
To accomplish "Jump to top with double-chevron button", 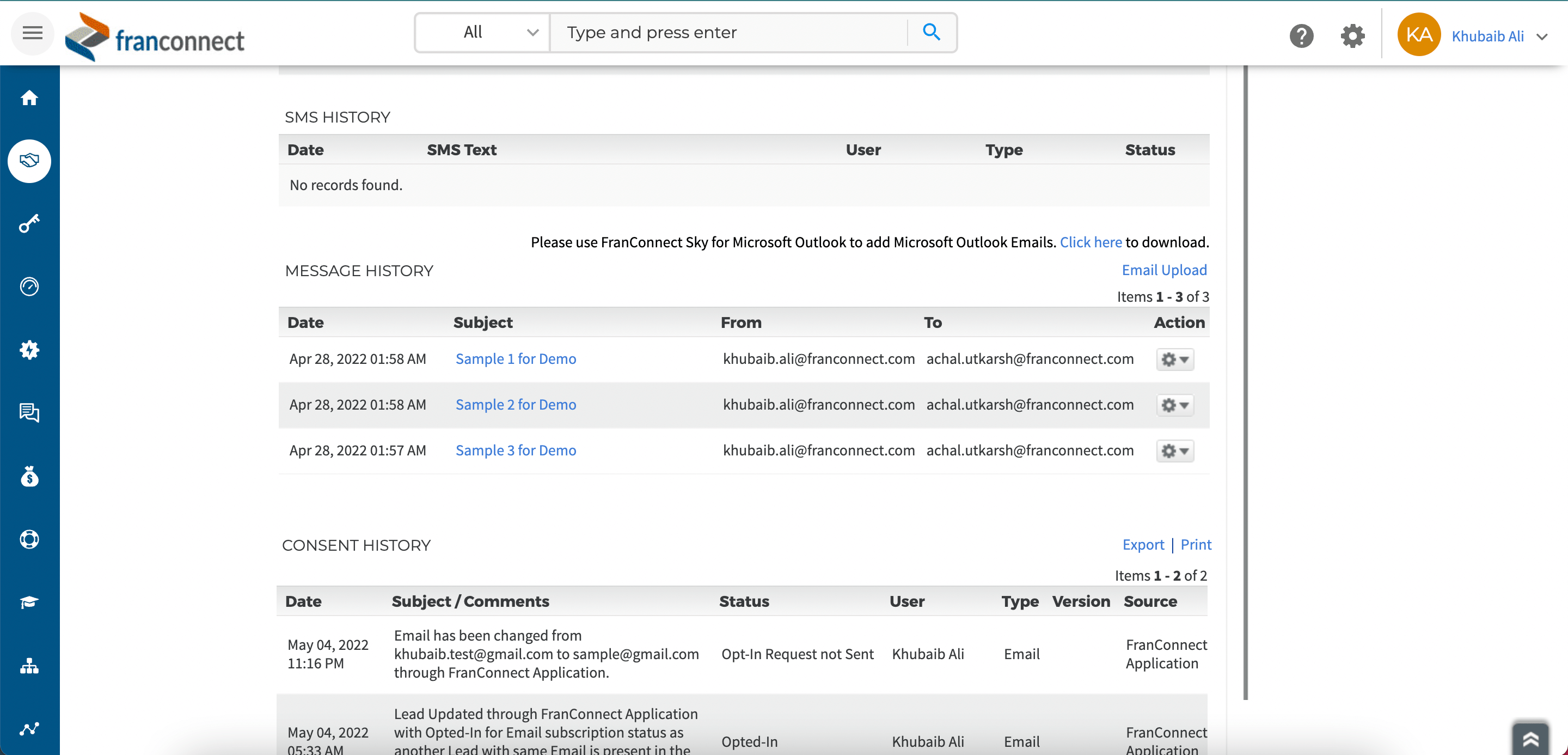I will (1530, 739).
